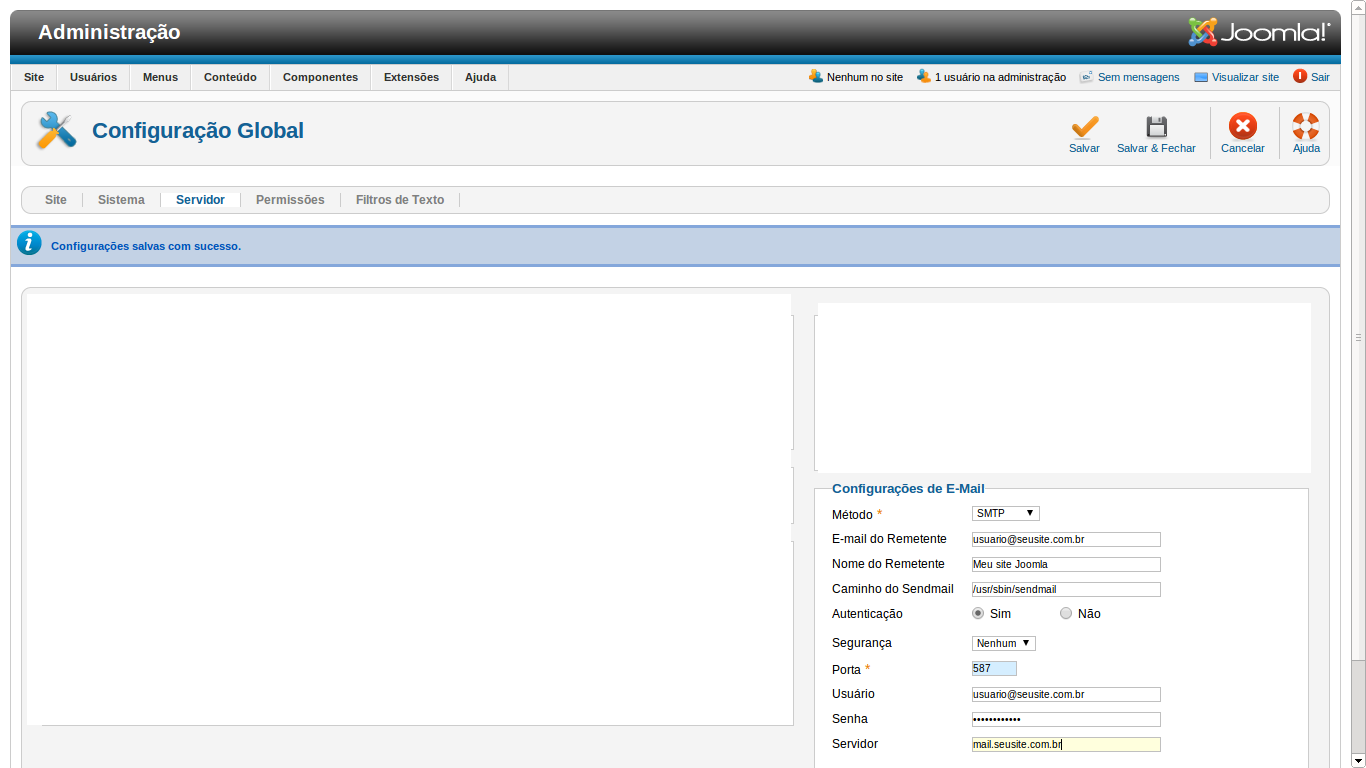Click the Método label
Image resolution: width=1366 pixels, height=768 pixels.
(852, 514)
